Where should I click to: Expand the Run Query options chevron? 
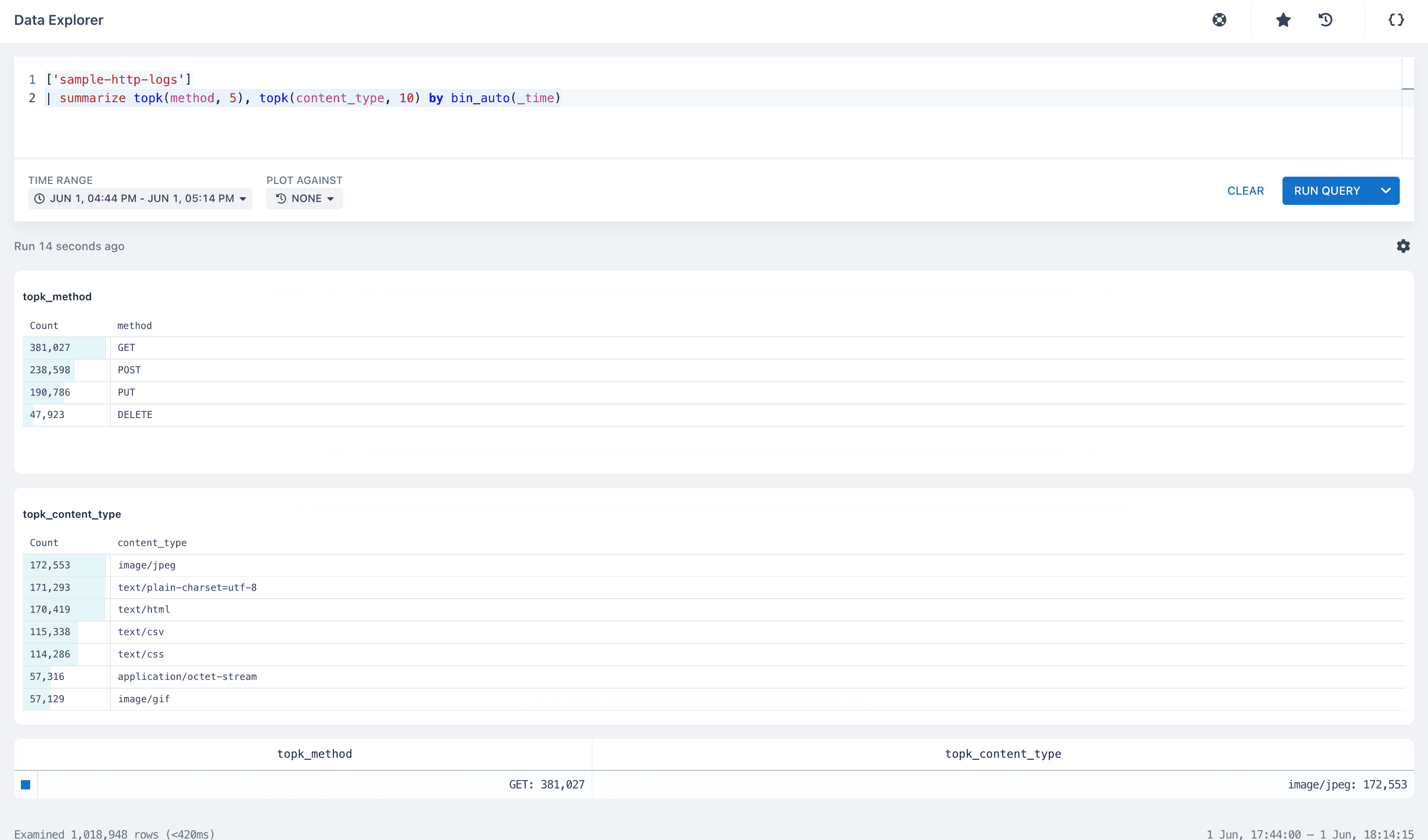[1385, 191]
